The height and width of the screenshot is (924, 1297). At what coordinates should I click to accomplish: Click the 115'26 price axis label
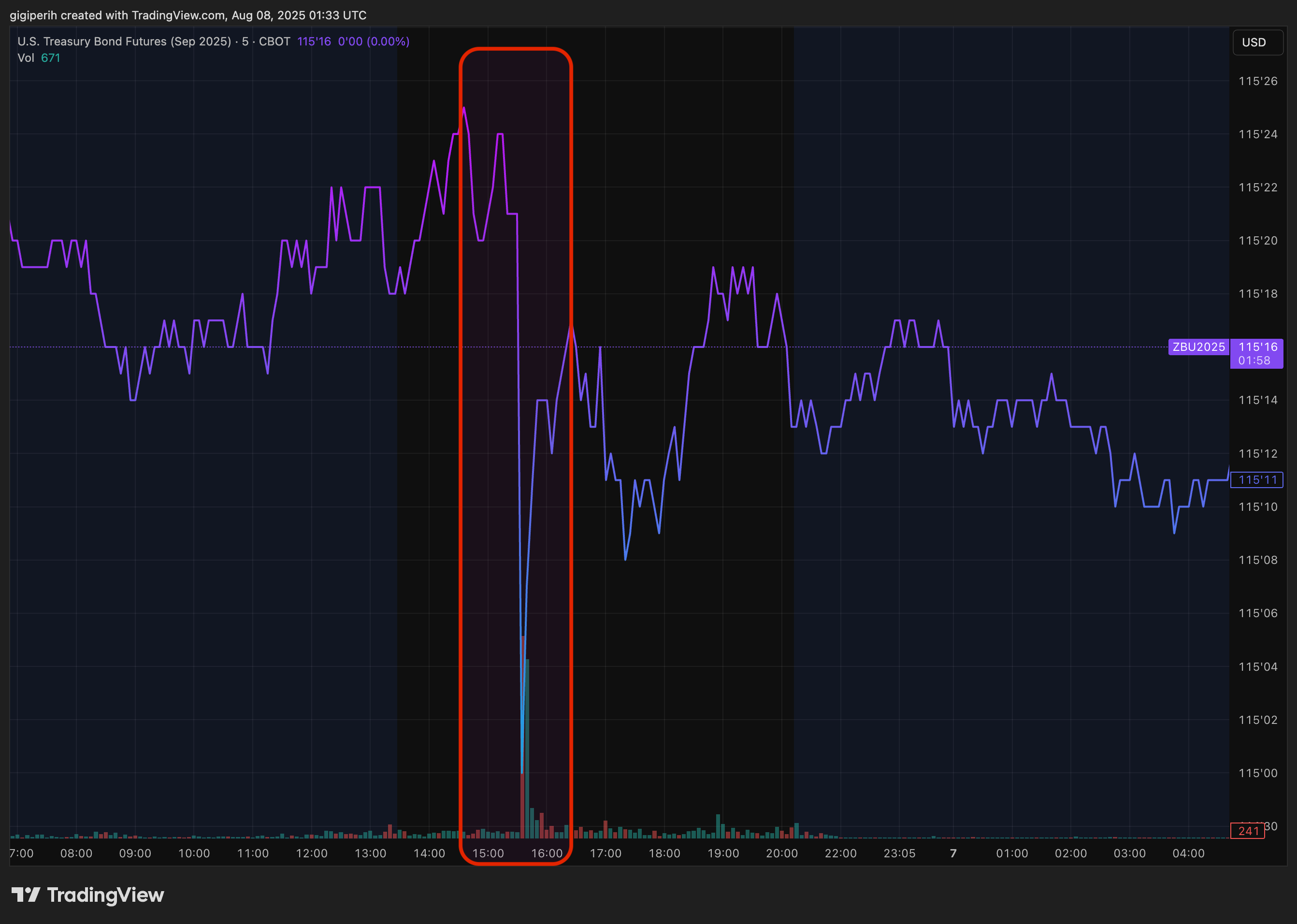[1258, 81]
